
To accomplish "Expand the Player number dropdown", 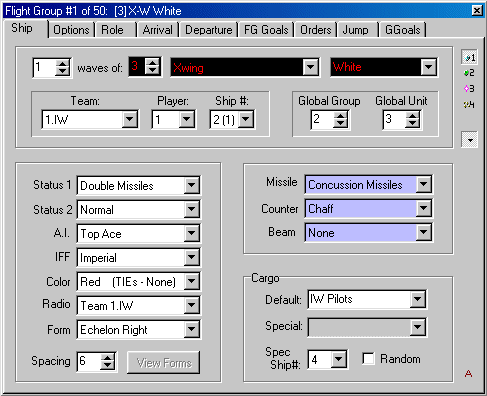I will (x=187, y=119).
